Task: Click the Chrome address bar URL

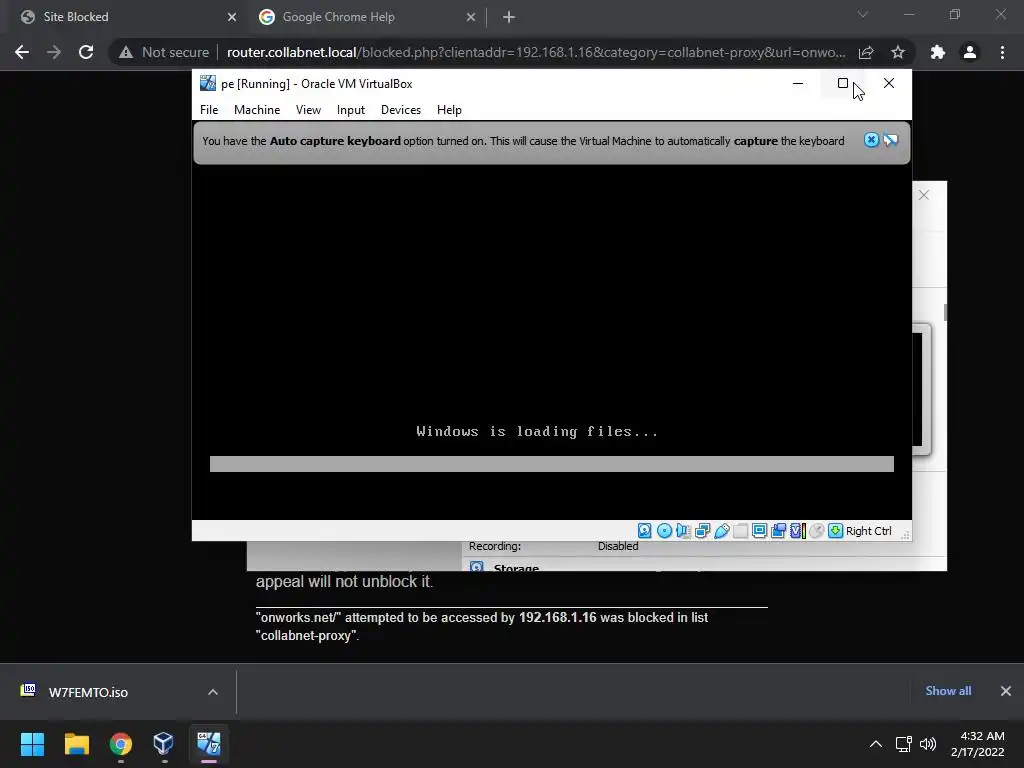Action: pyautogui.click(x=536, y=52)
